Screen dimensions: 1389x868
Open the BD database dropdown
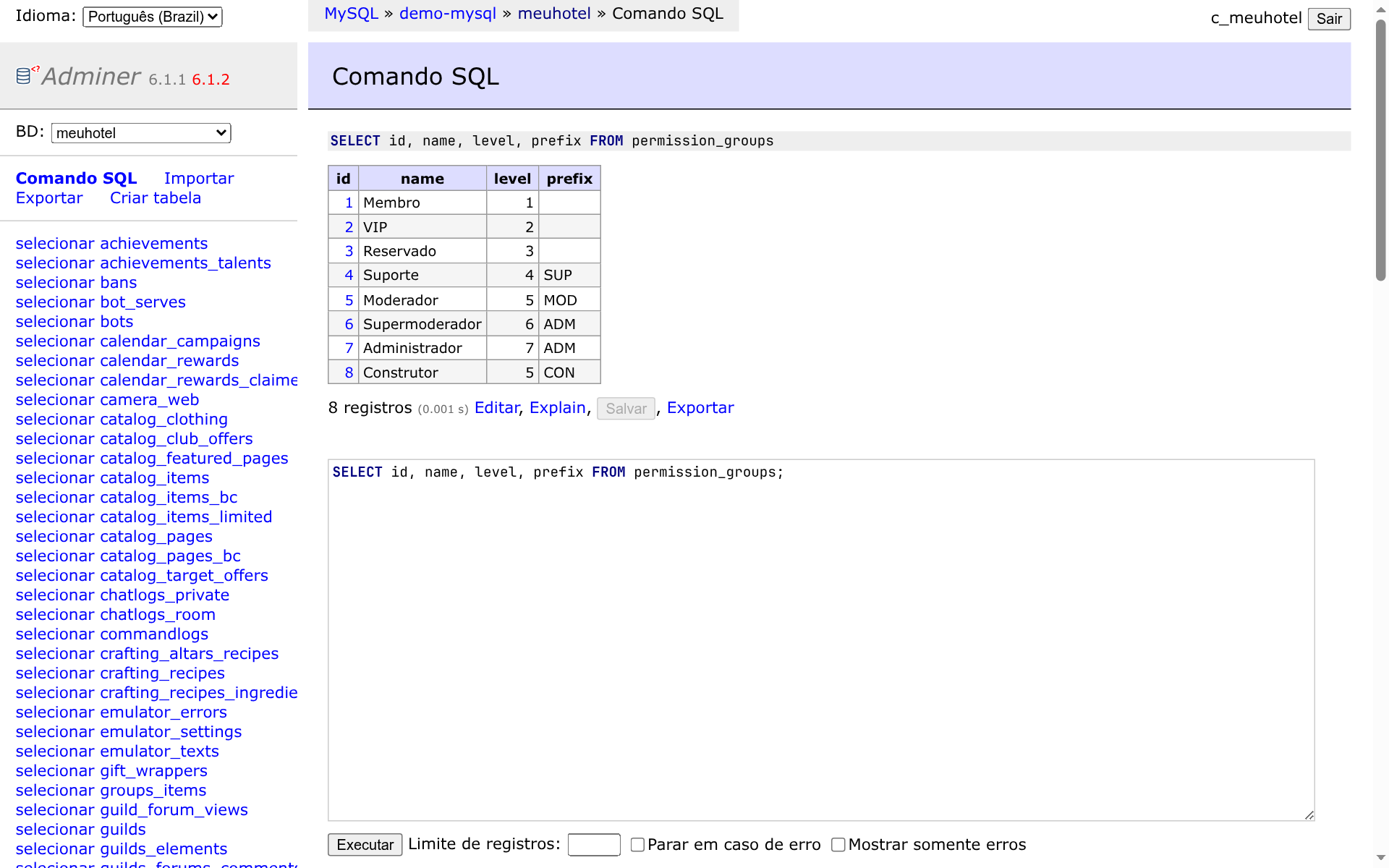click(x=141, y=133)
